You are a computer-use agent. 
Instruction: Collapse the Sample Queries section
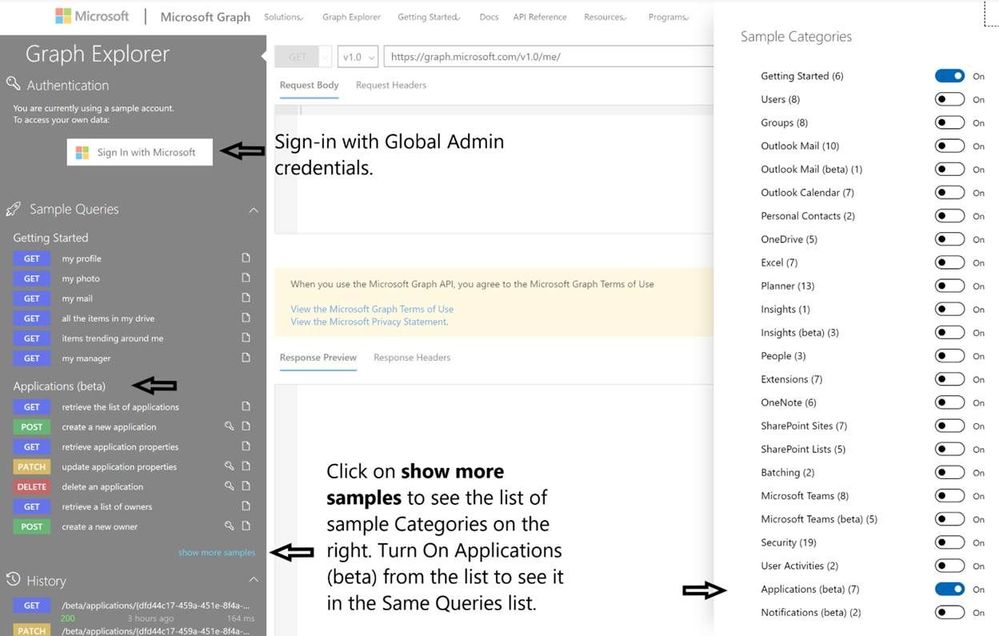point(254,210)
